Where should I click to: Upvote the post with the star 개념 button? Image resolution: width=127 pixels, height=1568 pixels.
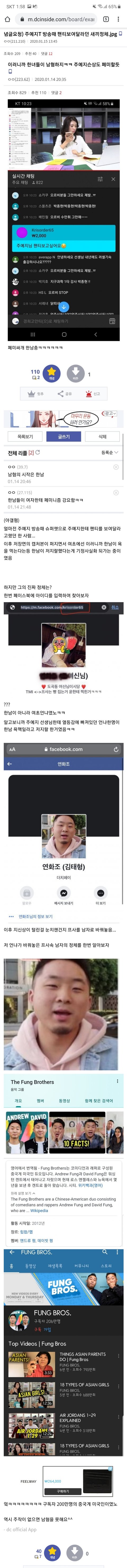coord(52,373)
